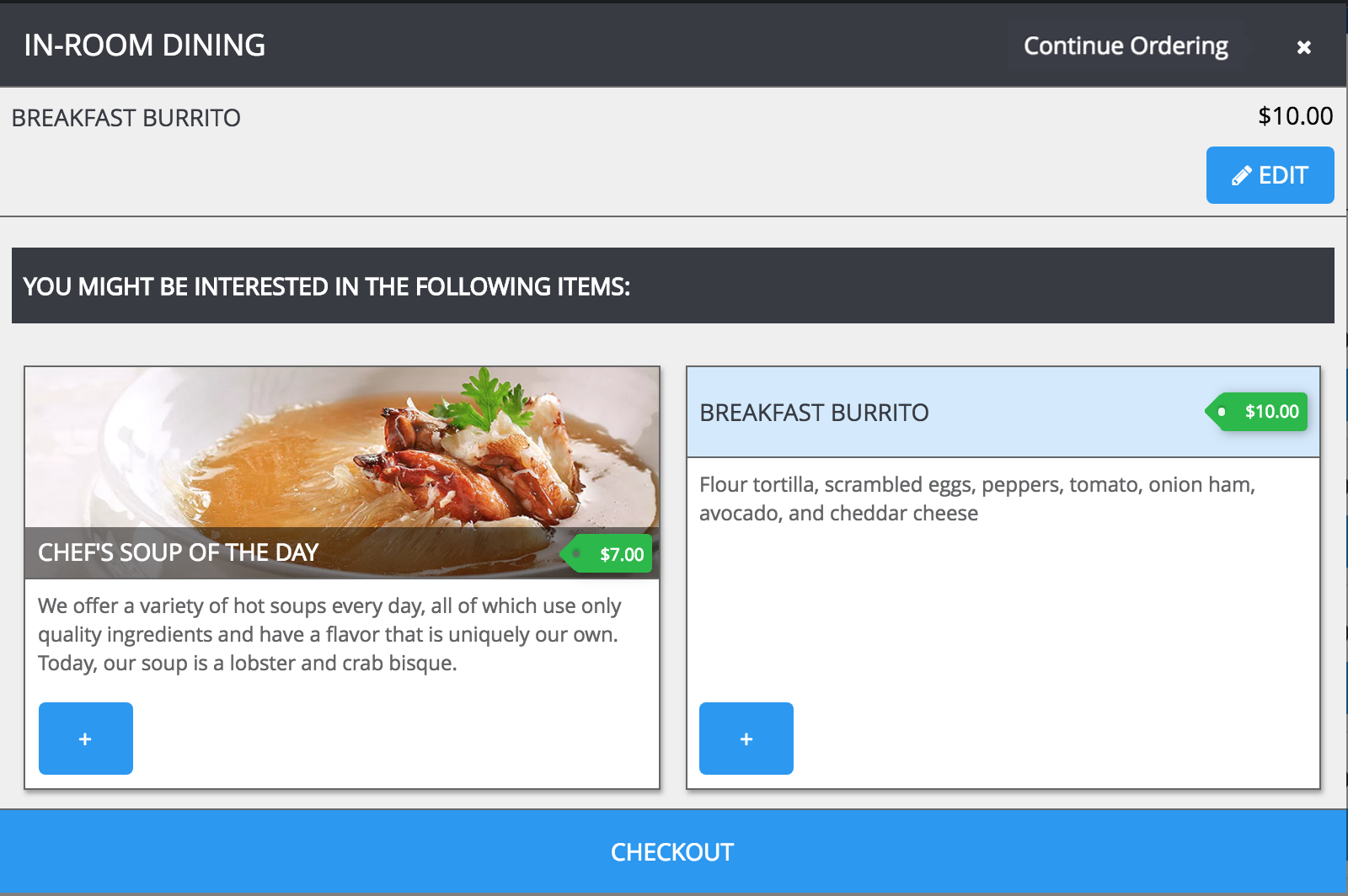Viewport: 1348px width, 896px height.
Task: Add suggested Breakfast Burrito with plus button
Action: pos(746,739)
